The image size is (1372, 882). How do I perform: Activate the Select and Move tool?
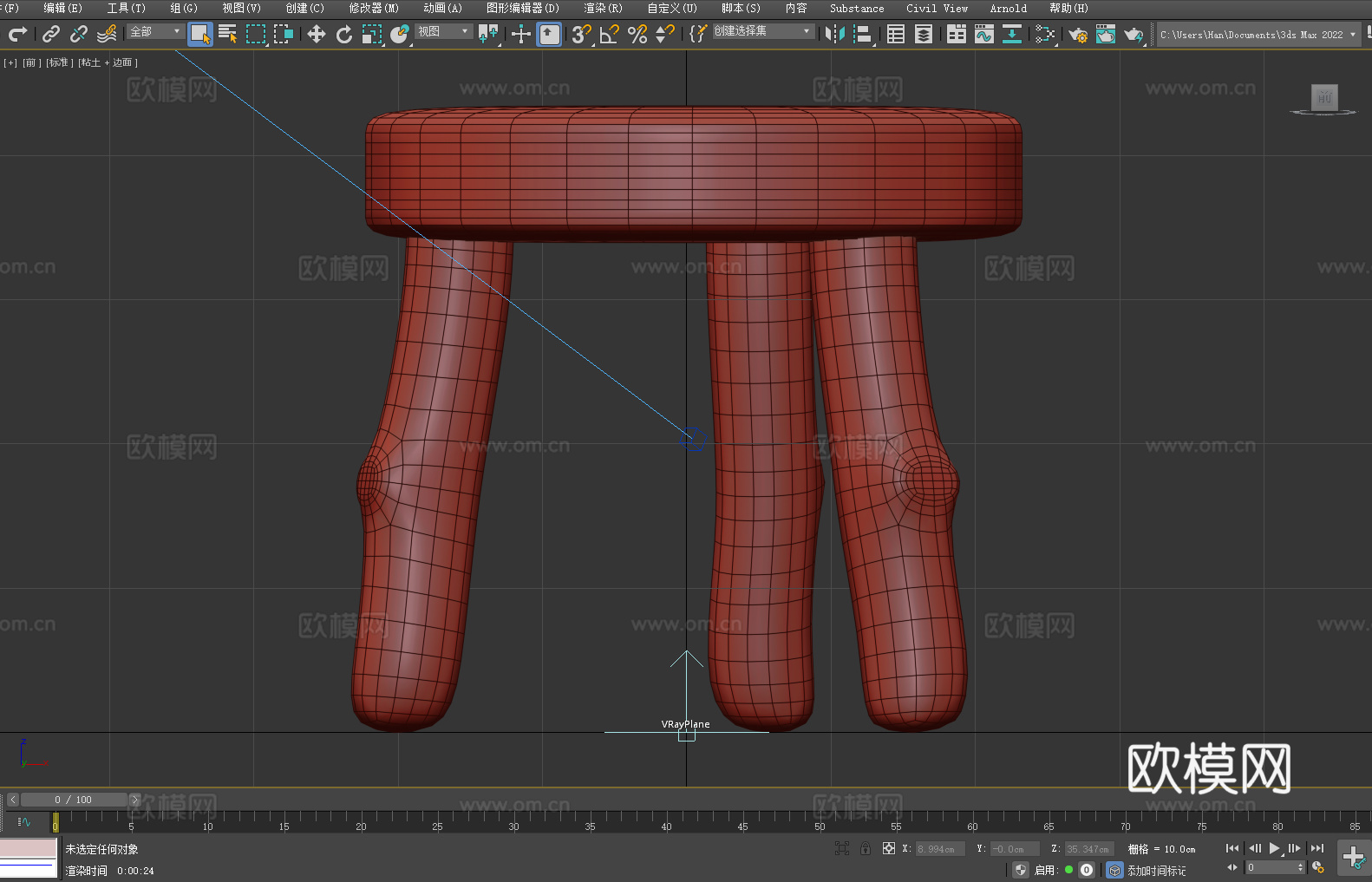[x=317, y=34]
